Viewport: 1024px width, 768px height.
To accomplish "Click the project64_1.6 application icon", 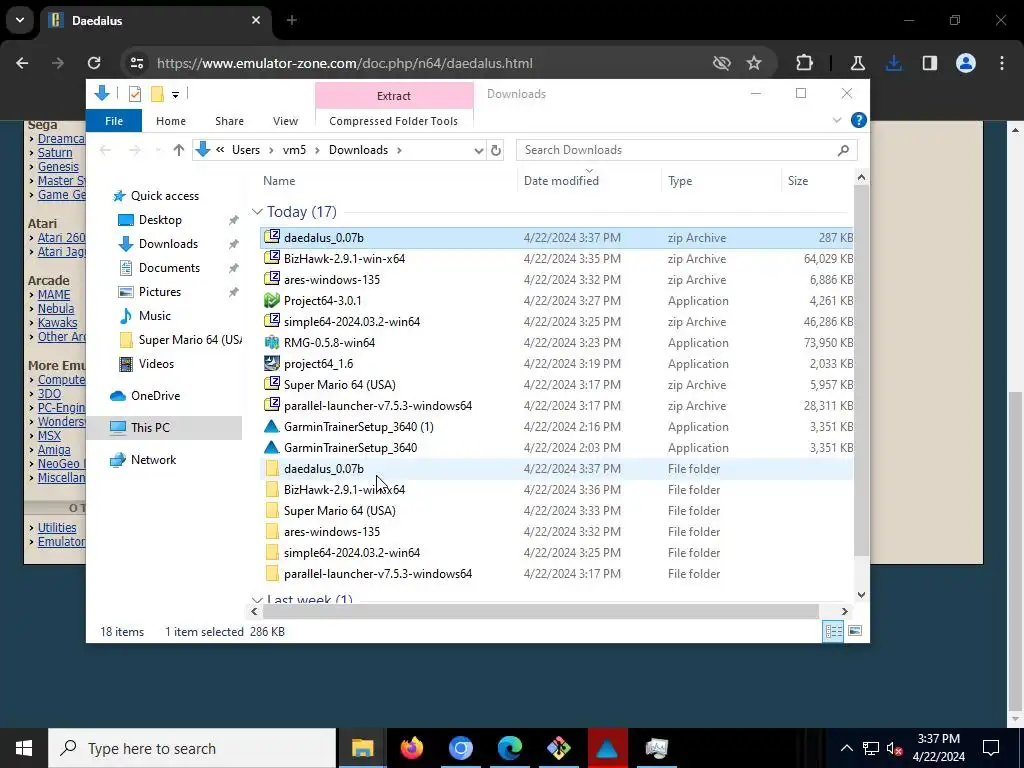I will (x=272, y=363).
